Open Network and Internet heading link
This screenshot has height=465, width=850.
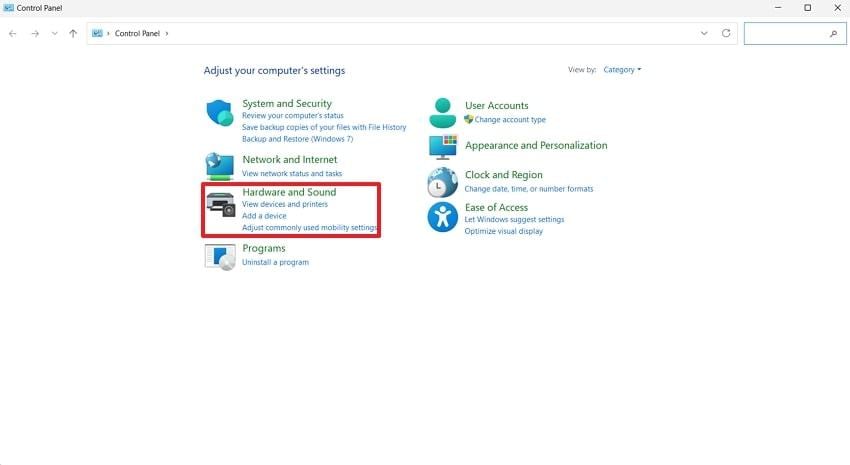click(x=289, y=159)
